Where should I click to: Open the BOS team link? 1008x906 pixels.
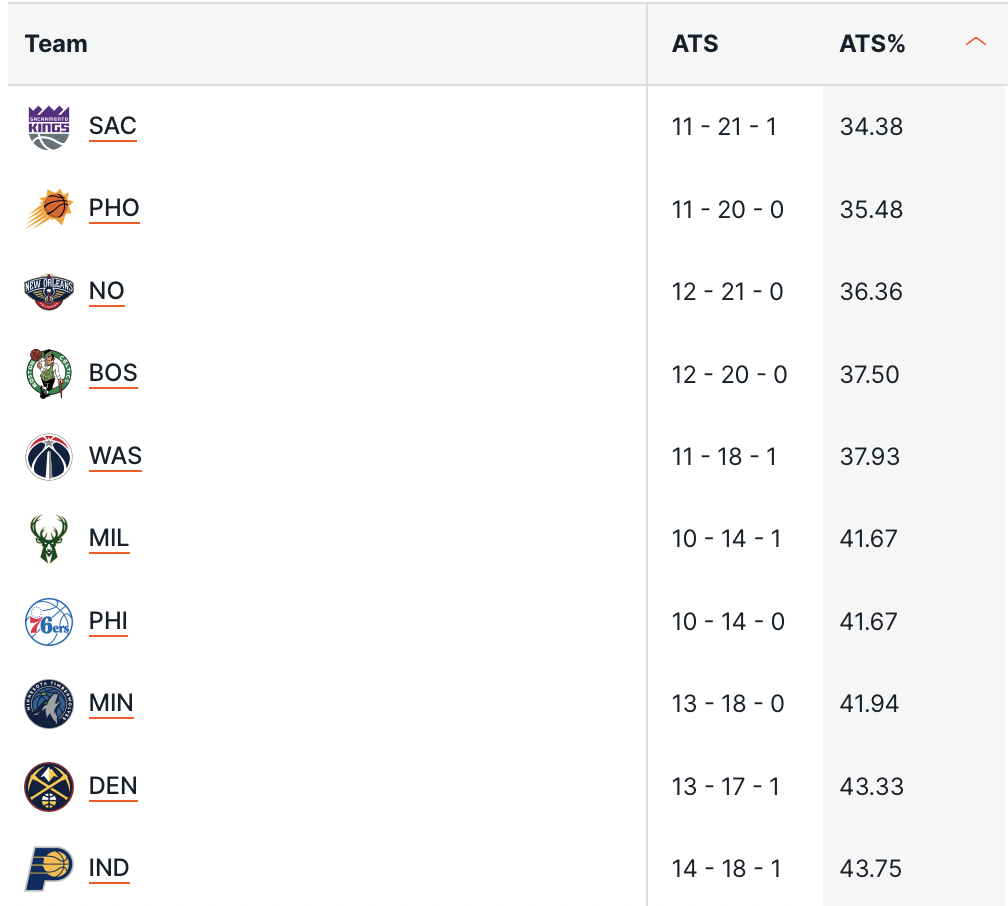[113, 373]
